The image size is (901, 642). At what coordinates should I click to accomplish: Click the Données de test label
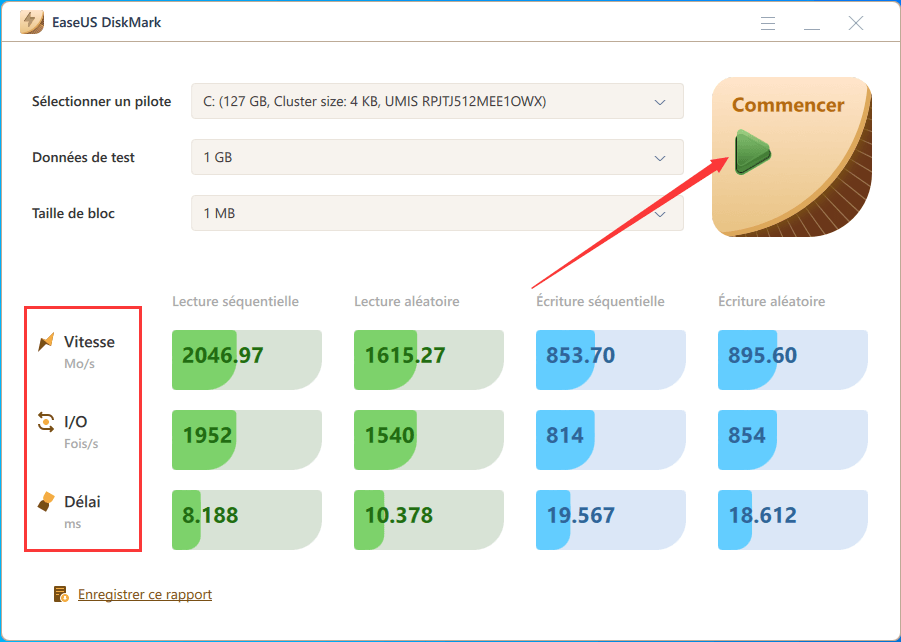(x=83, y=157)
